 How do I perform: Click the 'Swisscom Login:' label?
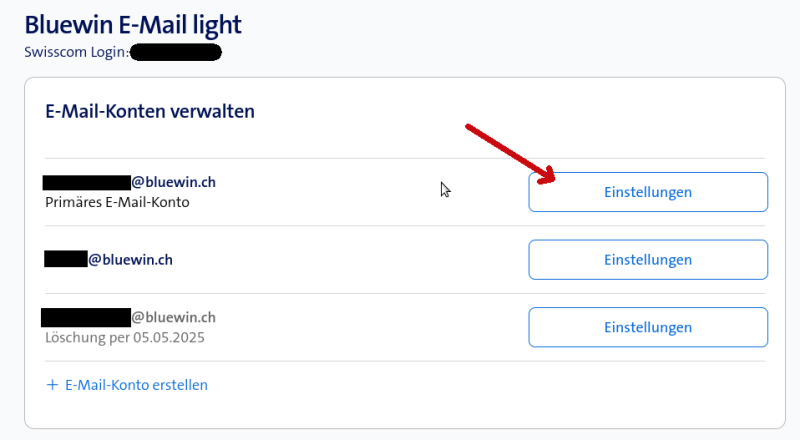tap(76, 51)
